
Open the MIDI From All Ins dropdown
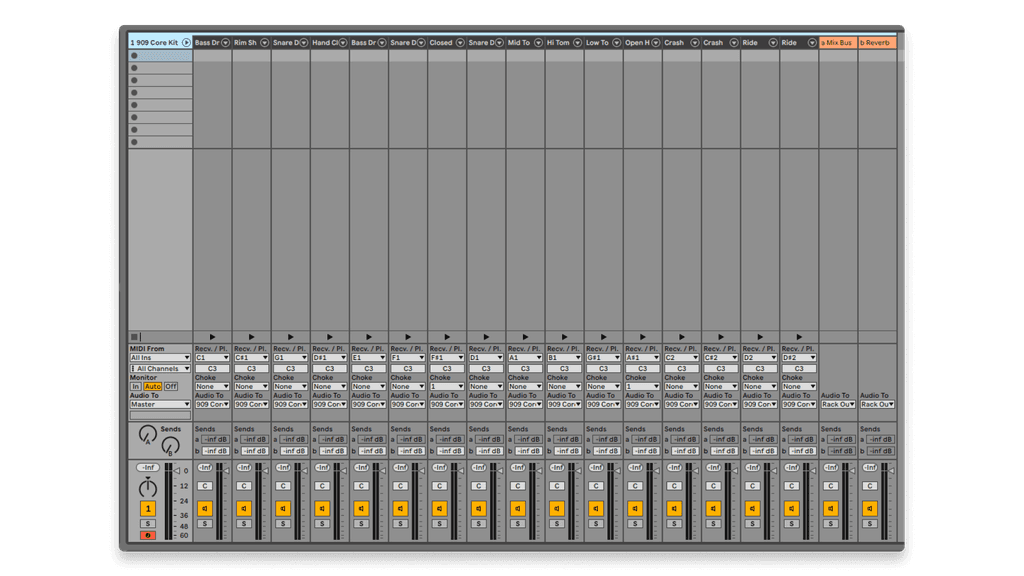coord(160,358)
